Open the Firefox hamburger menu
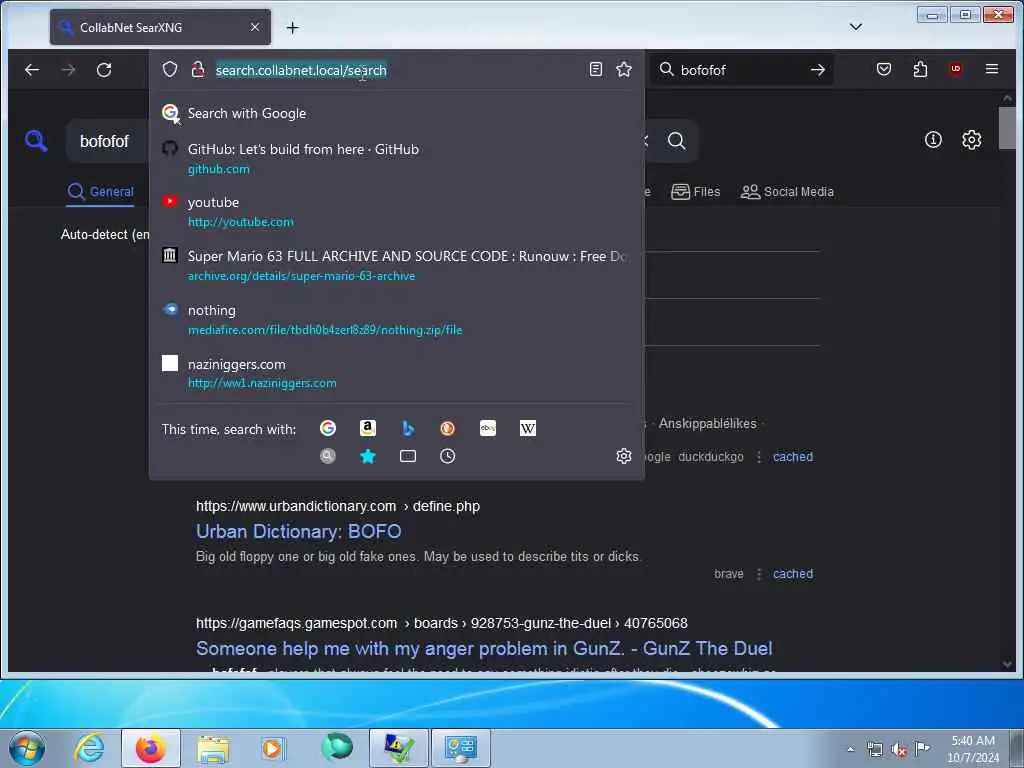The image size is (1024, 768). (x=991, y=69)
